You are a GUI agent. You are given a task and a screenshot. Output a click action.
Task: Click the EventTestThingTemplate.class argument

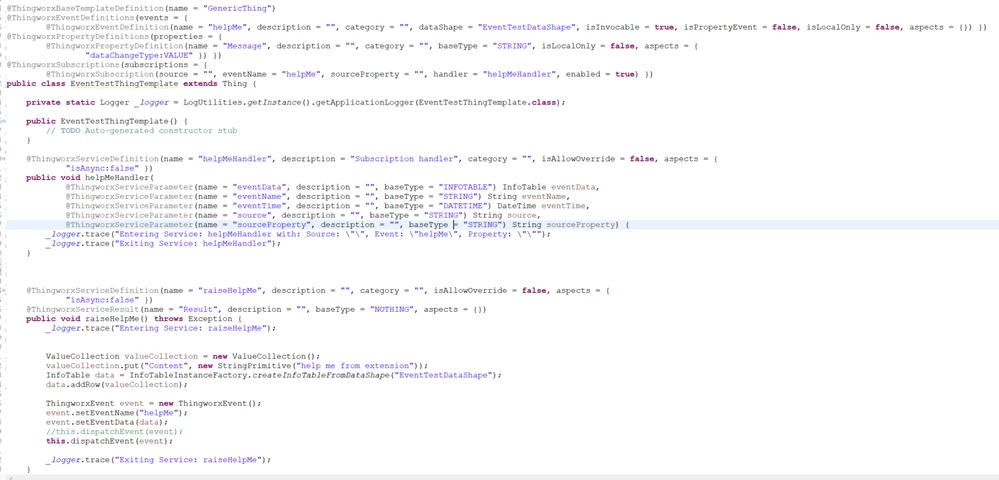(x=487, y=102)
